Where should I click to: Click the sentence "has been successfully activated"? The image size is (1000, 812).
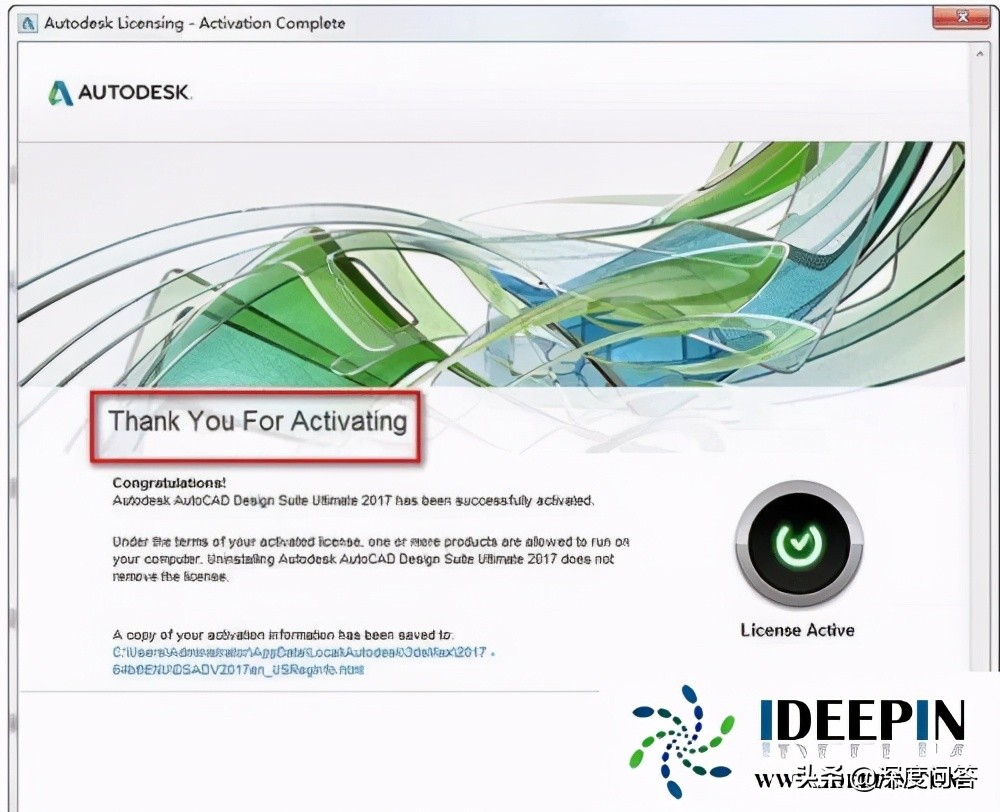tap(495, 500)
